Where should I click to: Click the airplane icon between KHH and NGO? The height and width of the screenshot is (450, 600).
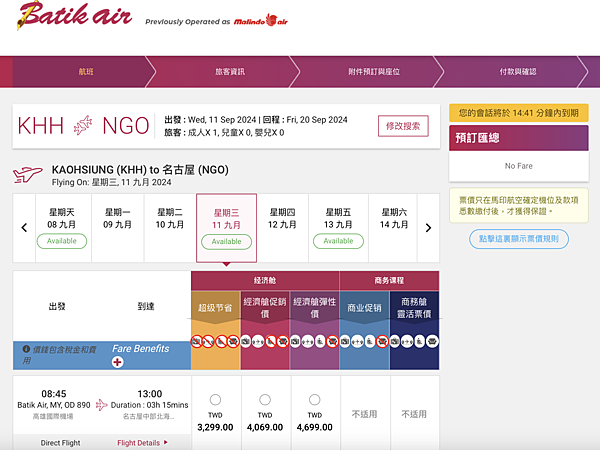(x=83, y=126)
